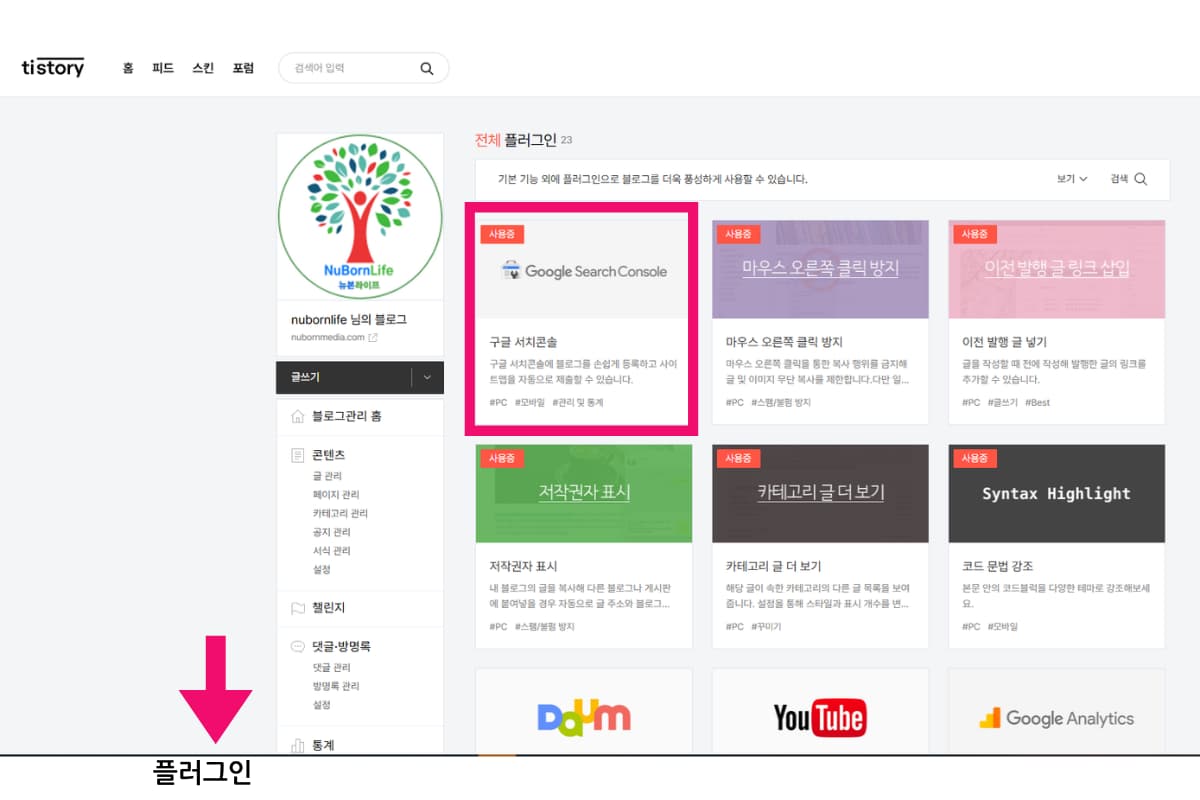Click the 챌린지 flag icon
Image resolution: width=1200 pixels, height=800 pixels.
[296, 607]
